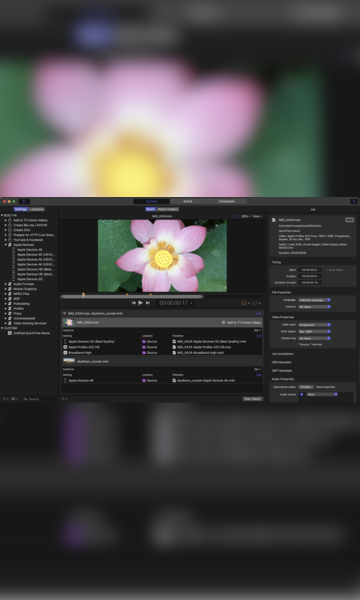This screenshot has width=360, height=600.
Task: Open the Language dropdown
Action: [x=314, y=300]
